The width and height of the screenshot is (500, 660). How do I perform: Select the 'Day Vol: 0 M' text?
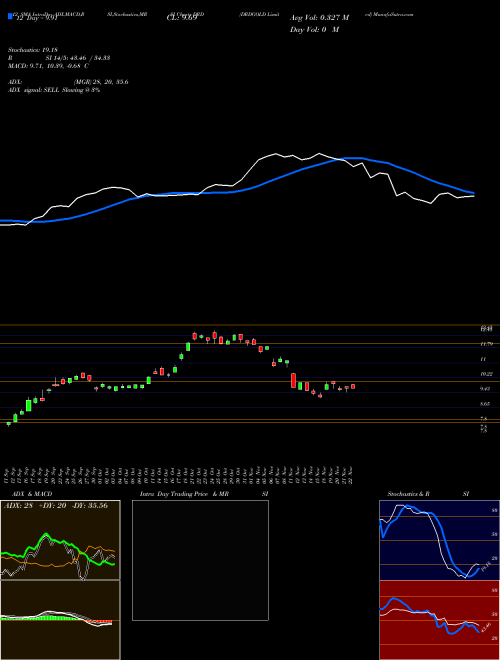coord(314,30)
